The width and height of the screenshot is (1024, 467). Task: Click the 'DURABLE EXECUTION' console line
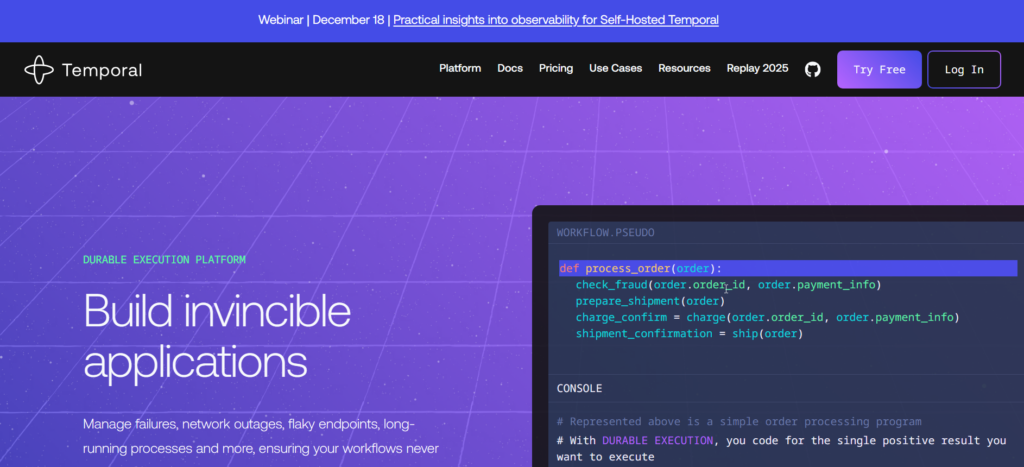781,449
